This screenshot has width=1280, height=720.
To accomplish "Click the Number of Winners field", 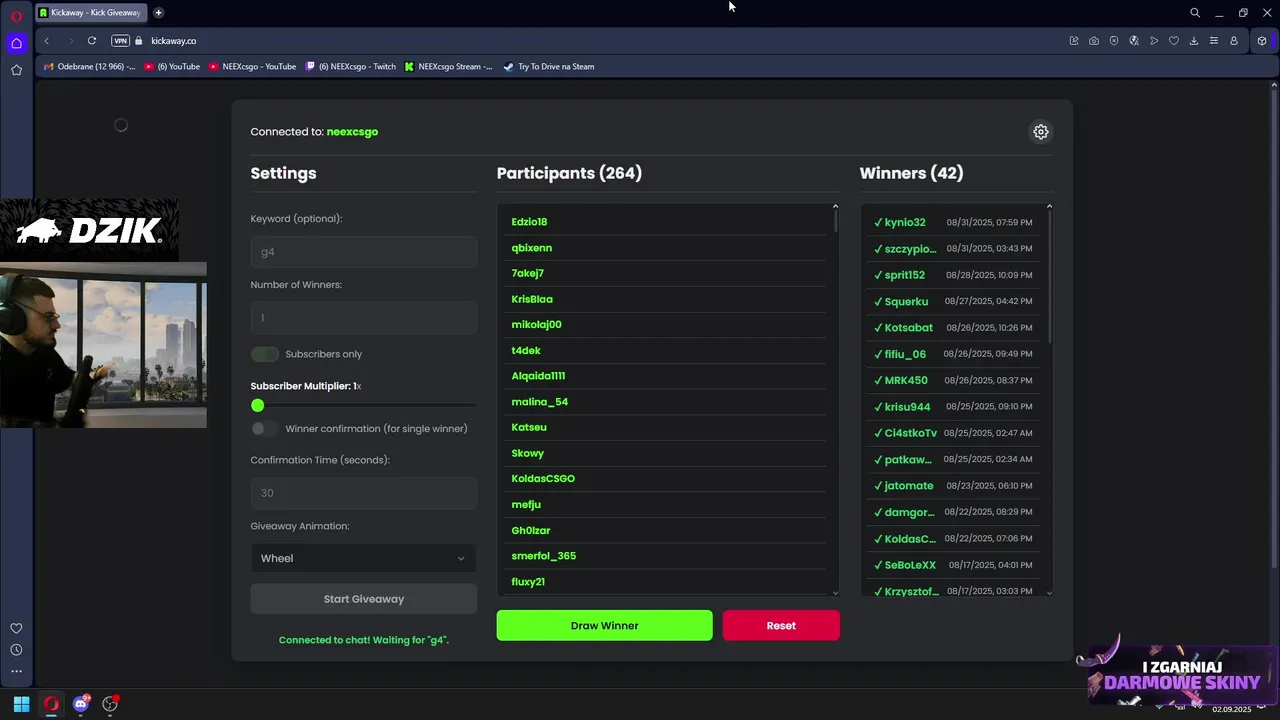I will click(364, 318).
